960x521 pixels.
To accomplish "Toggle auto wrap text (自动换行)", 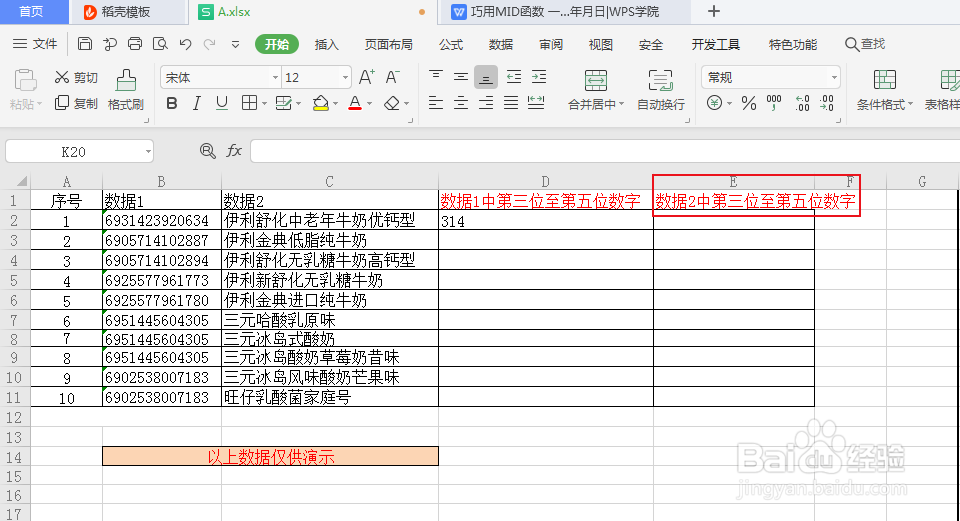I will coord(661,89).
